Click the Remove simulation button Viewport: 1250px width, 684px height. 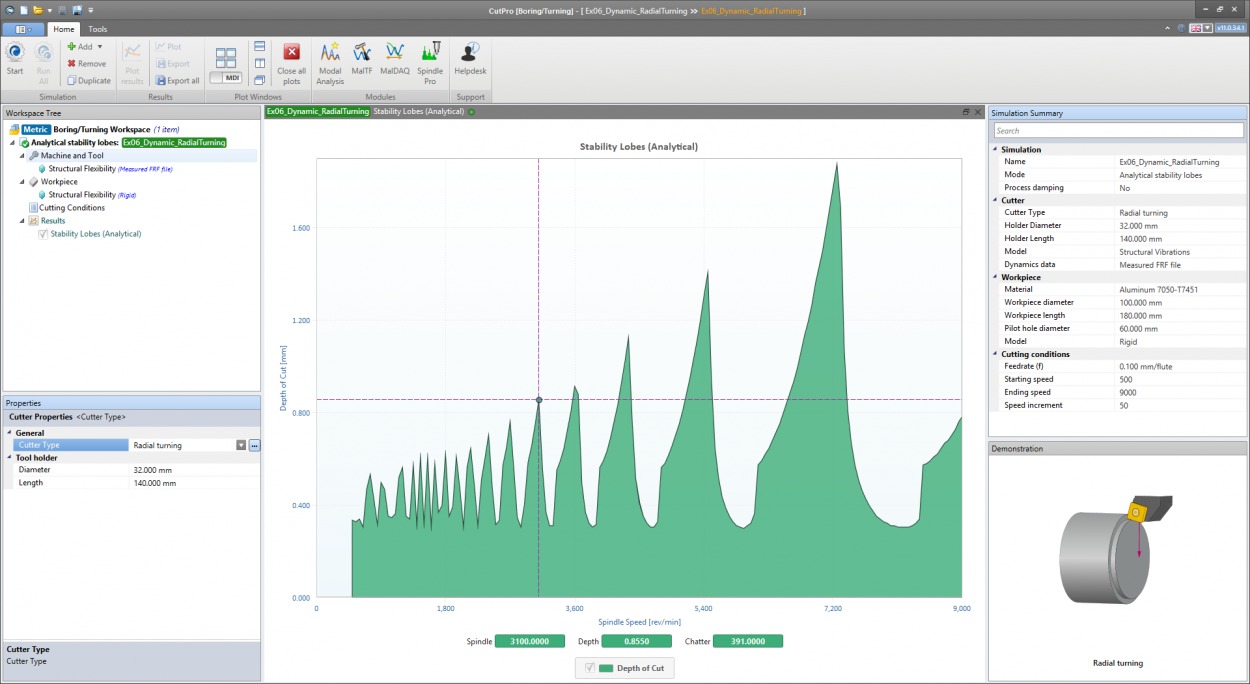point(86,64)
